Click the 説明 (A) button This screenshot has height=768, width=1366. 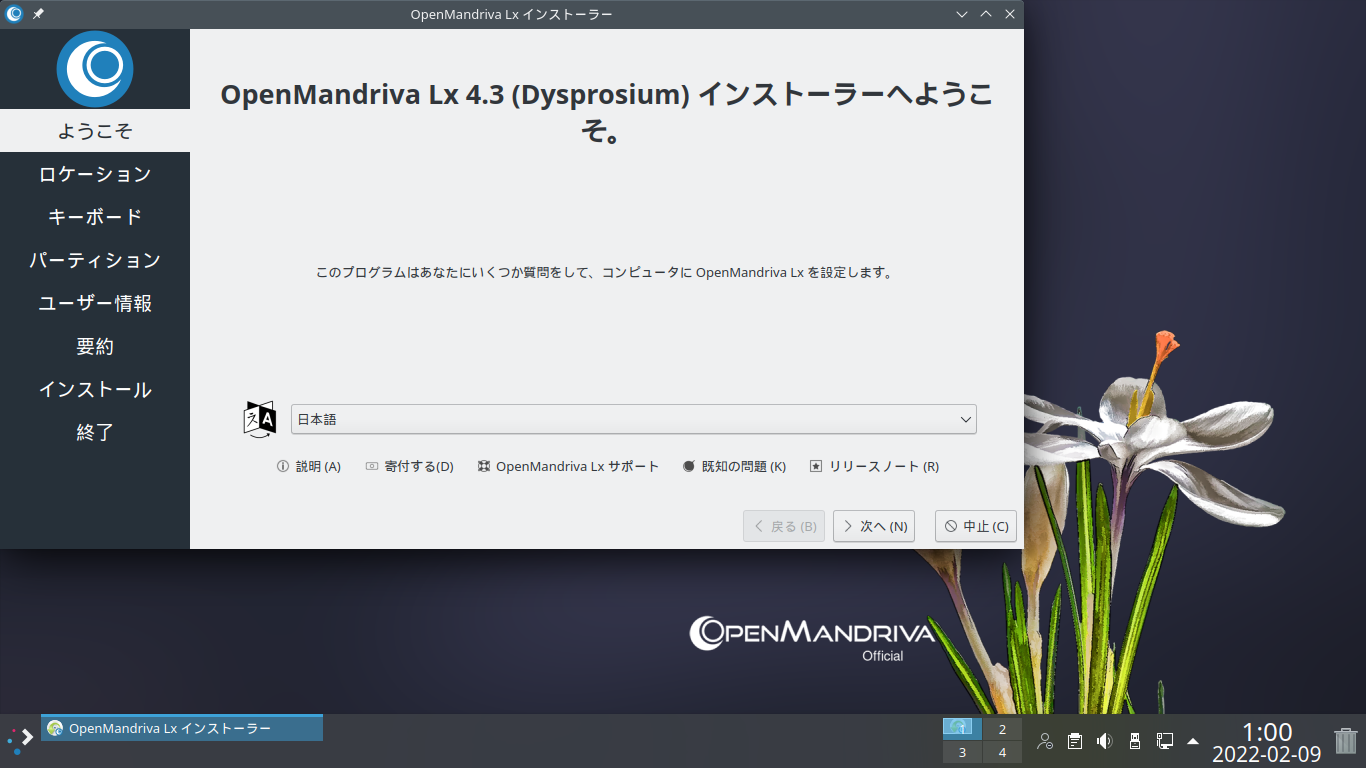[309, 466]
